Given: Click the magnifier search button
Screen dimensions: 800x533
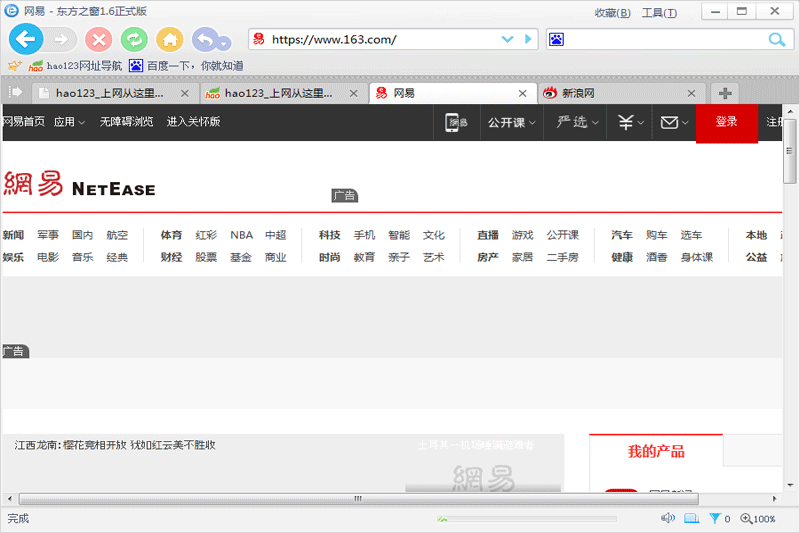Looking at the screenshot, I should point(777,39).
